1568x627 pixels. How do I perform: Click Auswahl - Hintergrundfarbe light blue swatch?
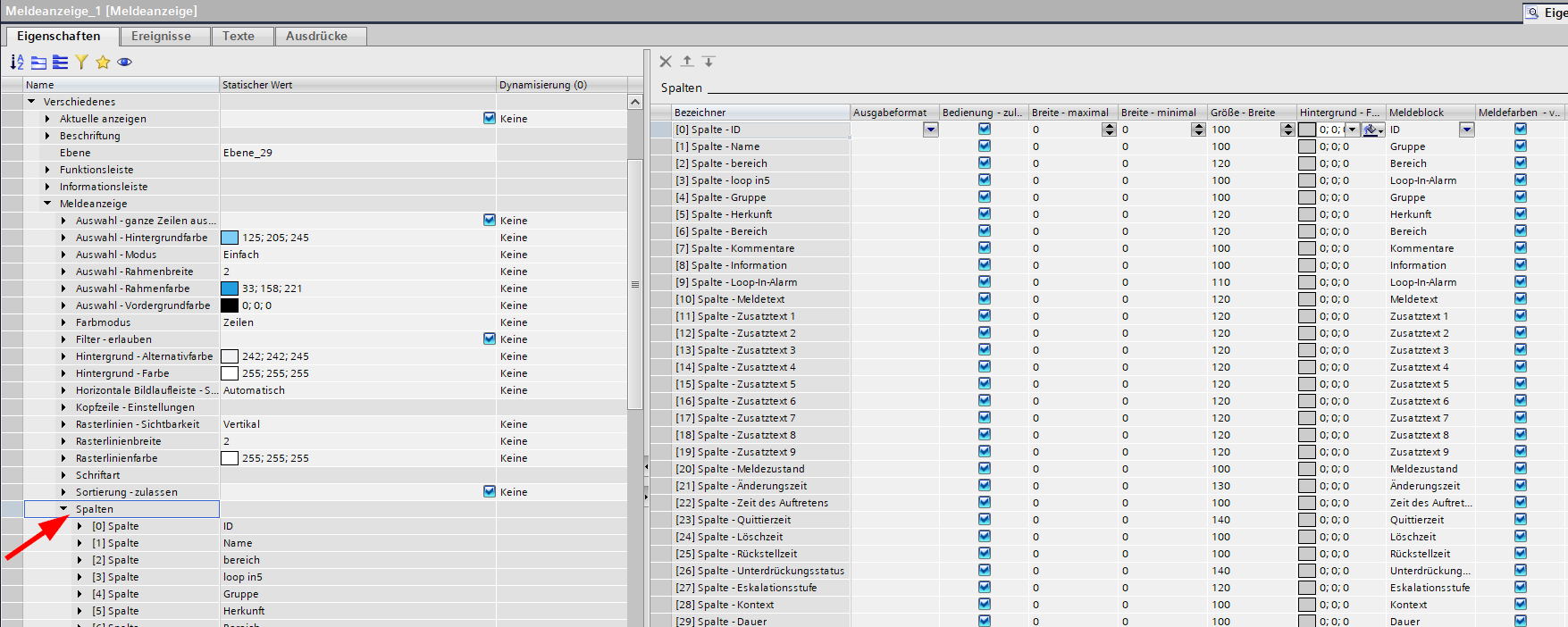click(x=230, y=238)
